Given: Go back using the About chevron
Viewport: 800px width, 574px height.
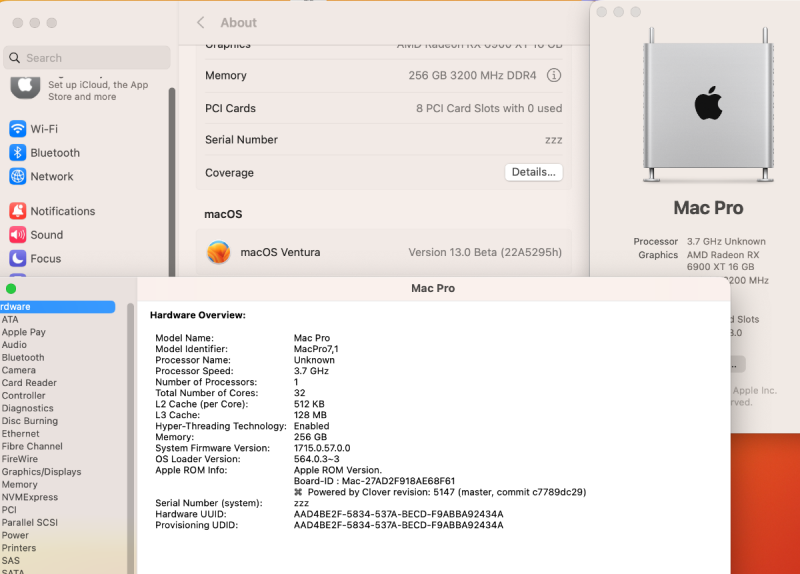Looking at the screenshot, I should click(201, 22).
